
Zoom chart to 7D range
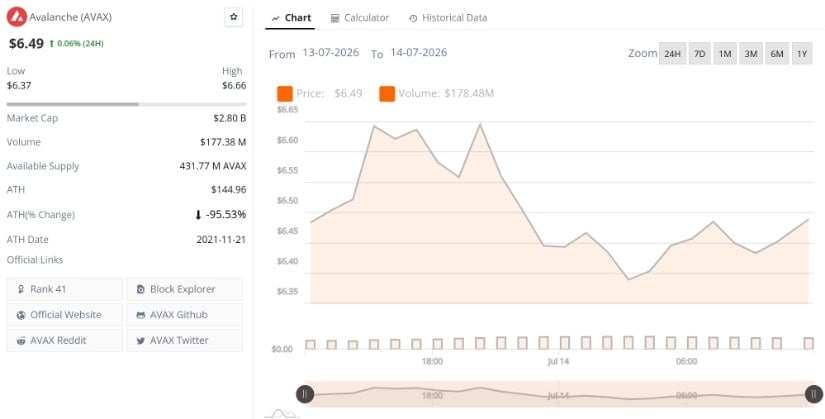click(x=699, y=54)
